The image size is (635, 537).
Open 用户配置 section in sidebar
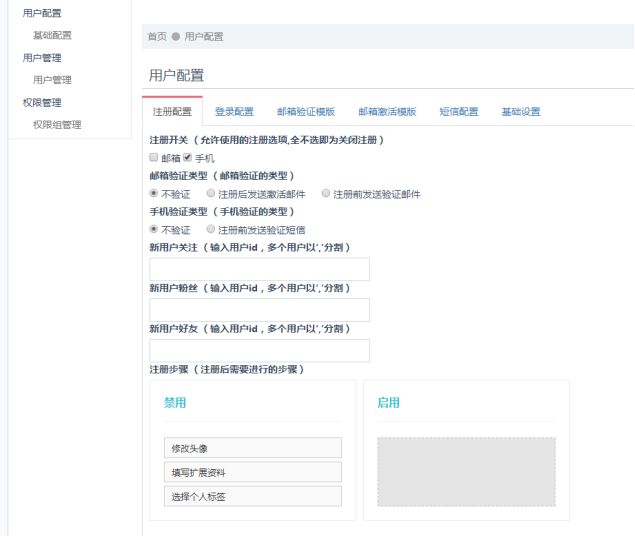[x=42, y=13]
